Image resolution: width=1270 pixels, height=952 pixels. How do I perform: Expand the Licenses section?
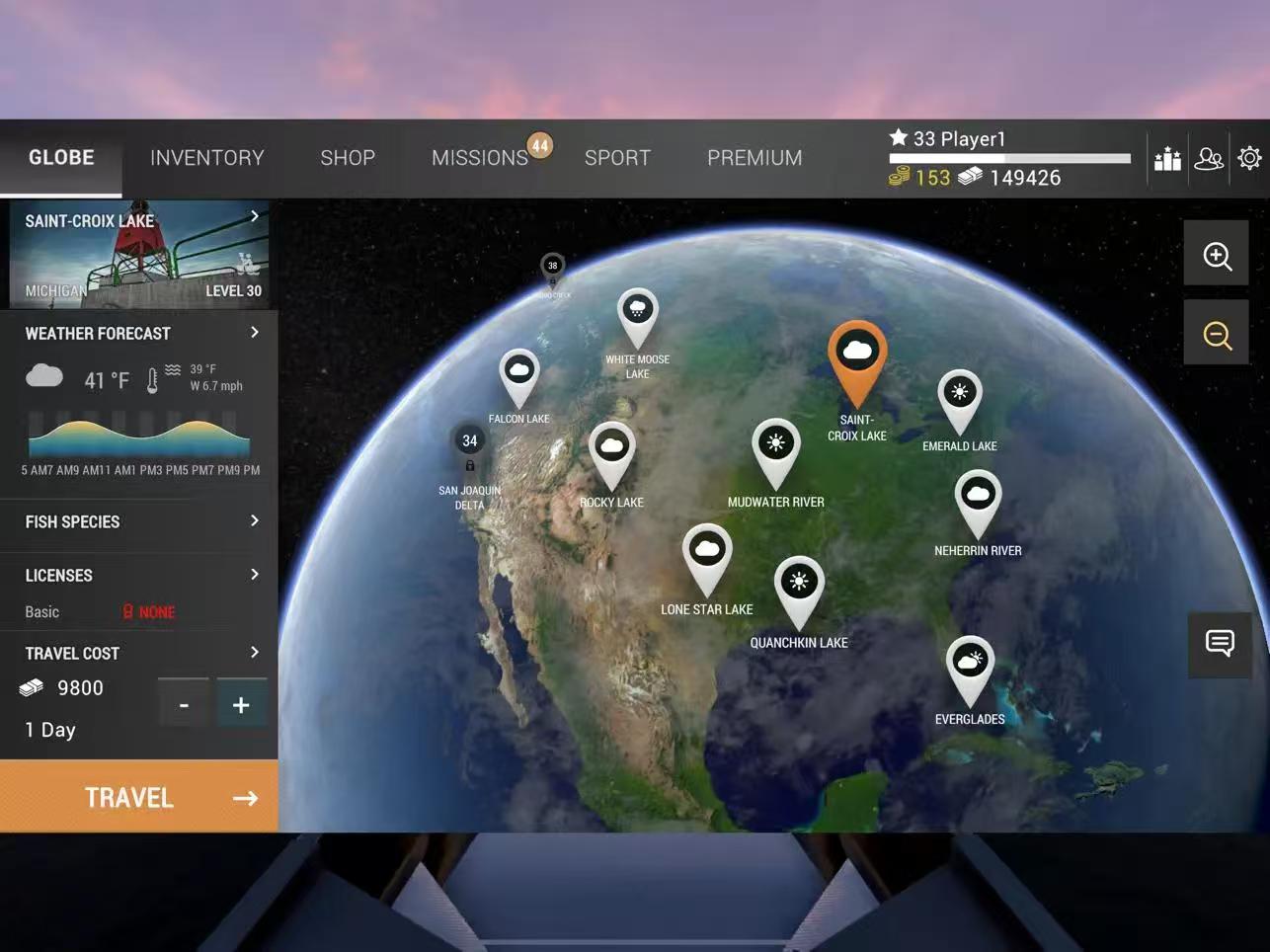click(139, 575)
